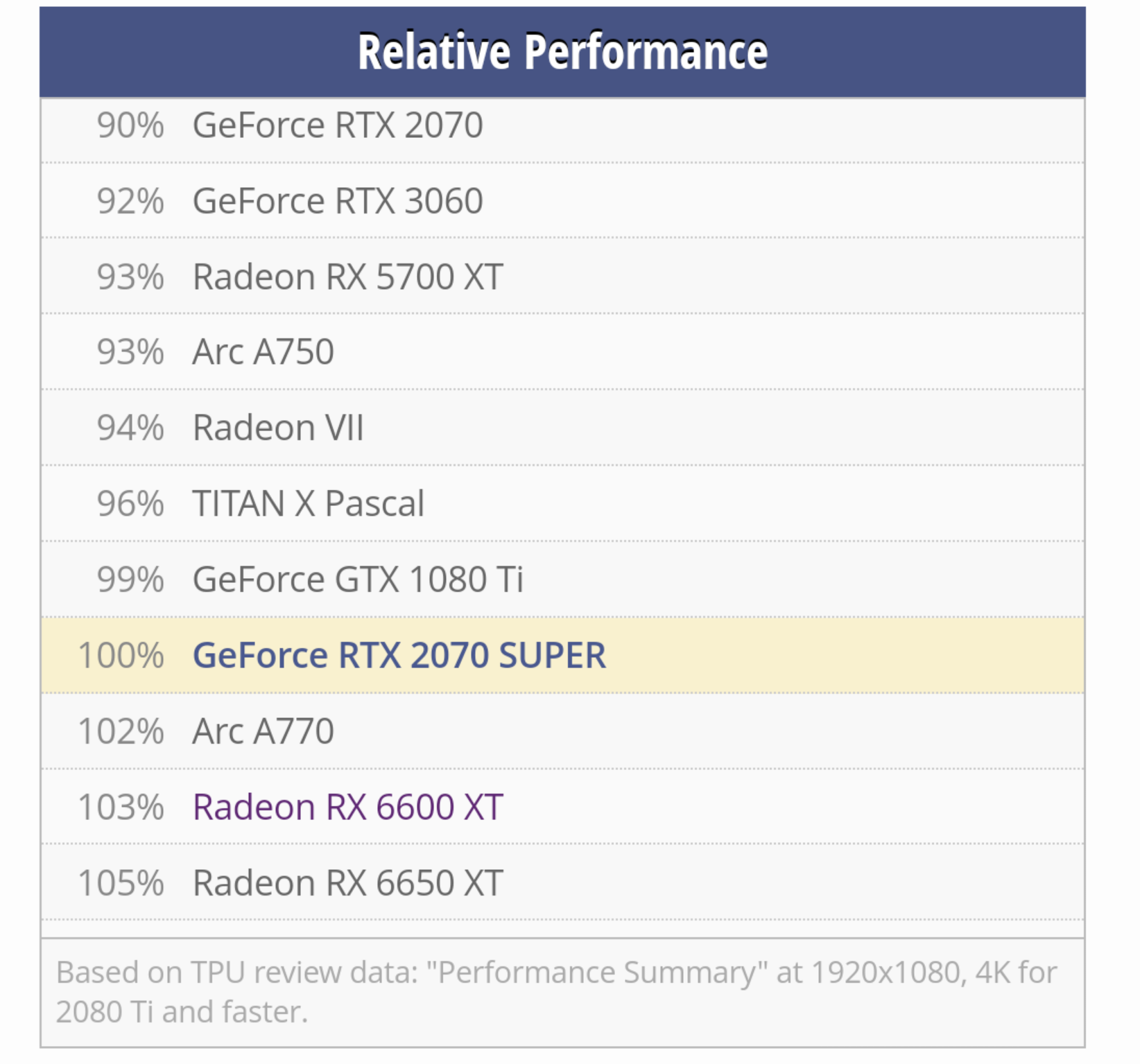Viewport: 1140px width, 1064px height.
Task: Click the 102% value beside Arc A770
Action: pos(121,731)
